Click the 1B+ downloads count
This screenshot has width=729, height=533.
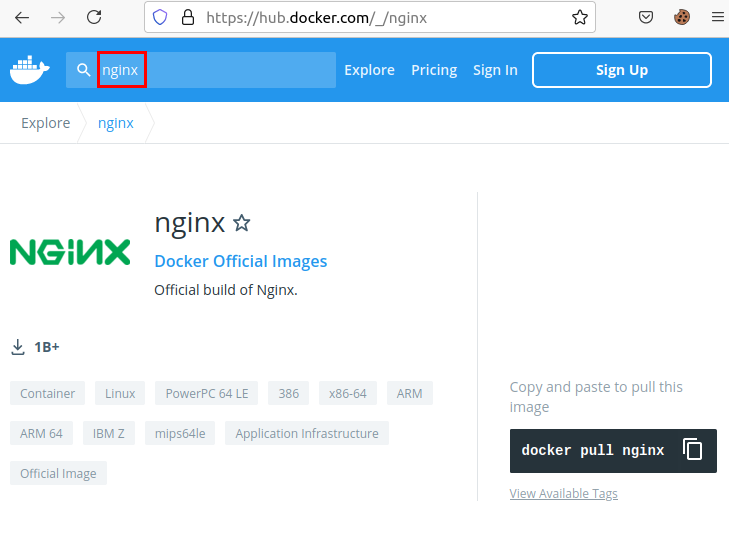(47, 347)
